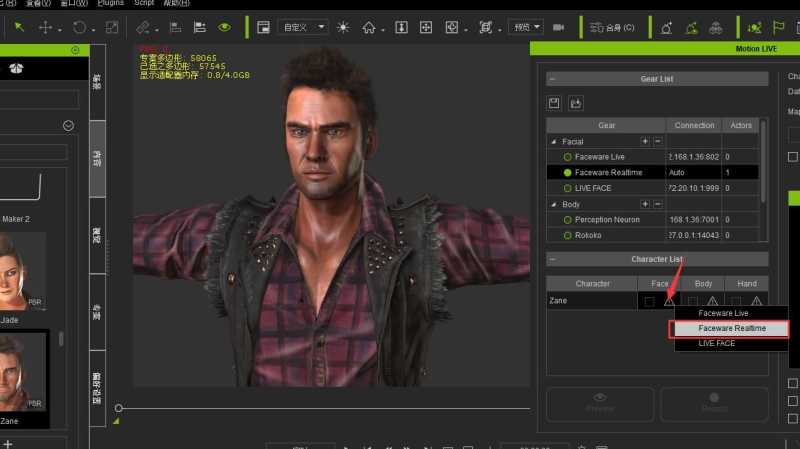Click the save icon in Gear List
Image resolution: width=800 pixels, height=449 pixels.
(554, 102)
